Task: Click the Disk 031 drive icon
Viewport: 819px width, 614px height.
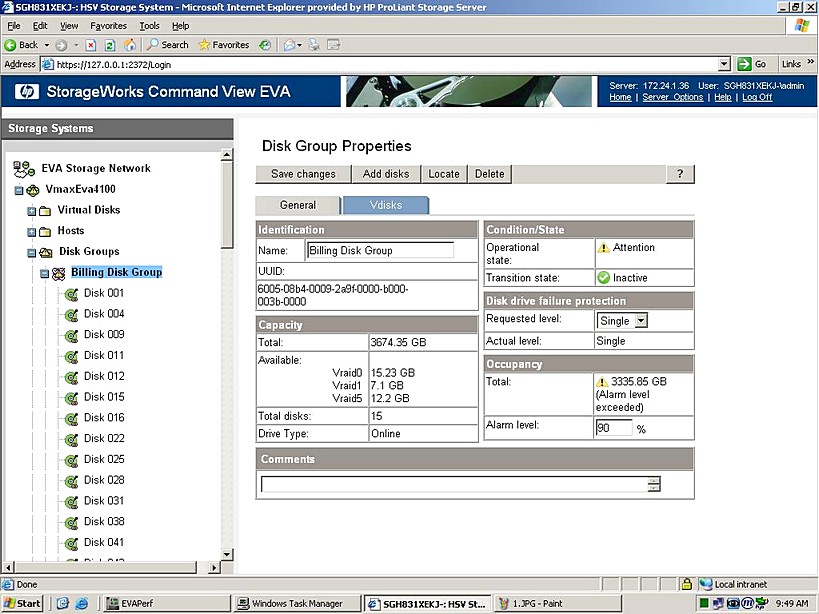Action: click(71, 502)
